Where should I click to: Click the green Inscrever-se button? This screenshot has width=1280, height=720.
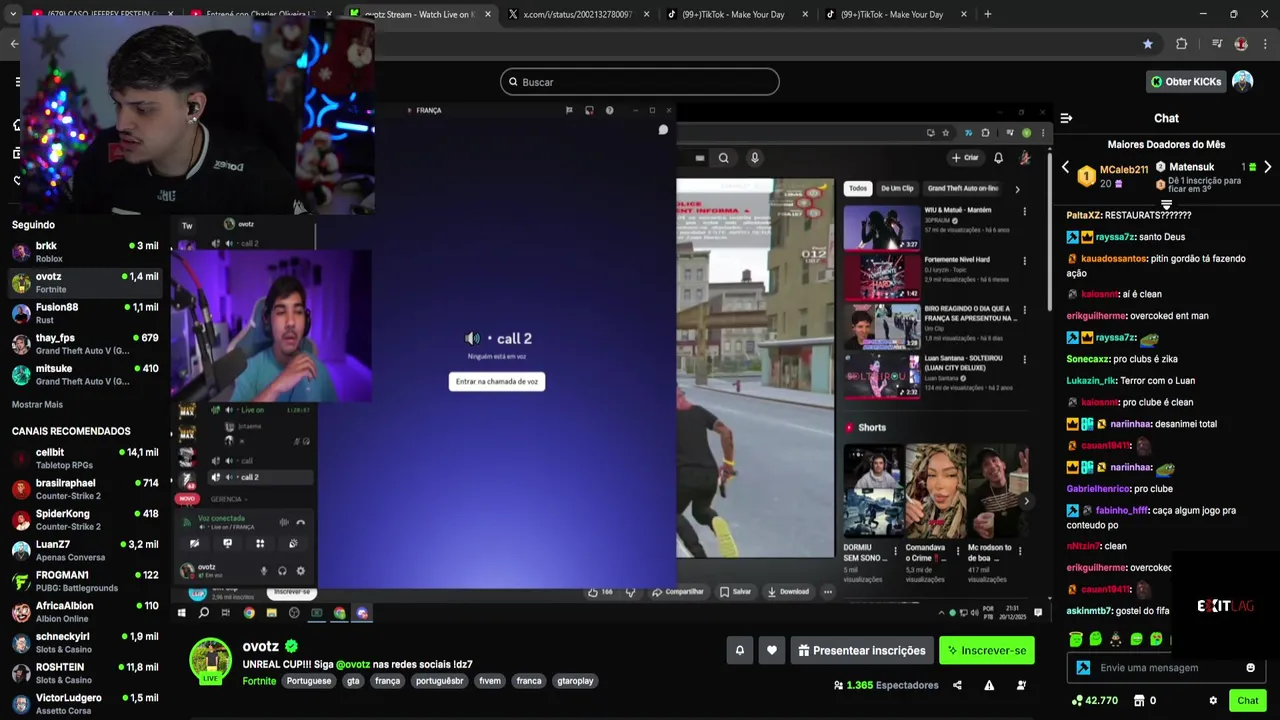click(986, 650)
